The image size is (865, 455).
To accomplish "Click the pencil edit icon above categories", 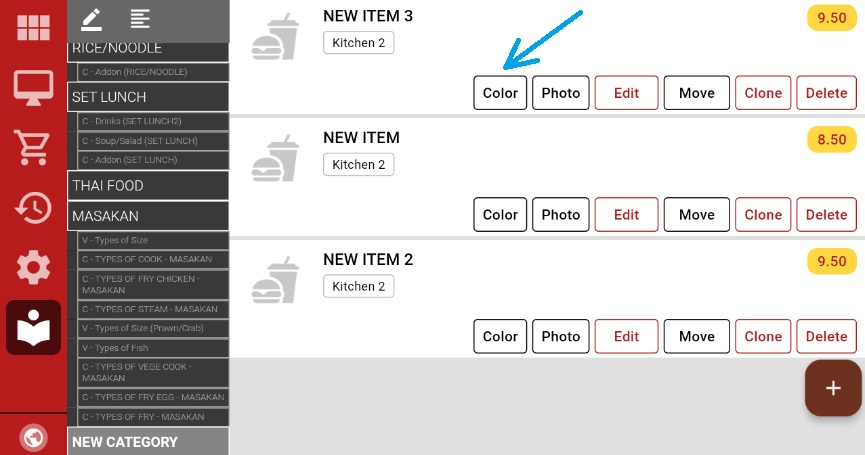I will [92, 18].
